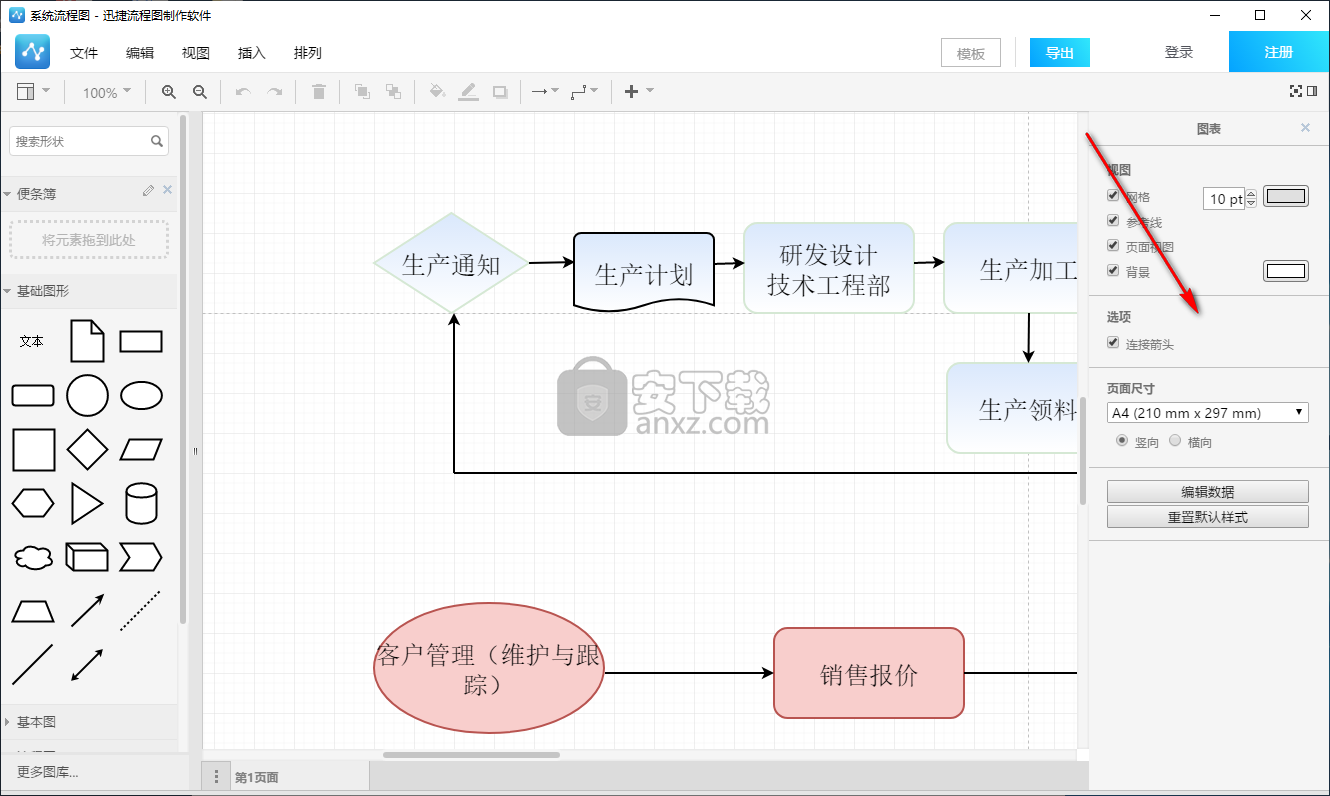Select the hexagon shape
The image size is (1330, 796).
coord(33,504)
